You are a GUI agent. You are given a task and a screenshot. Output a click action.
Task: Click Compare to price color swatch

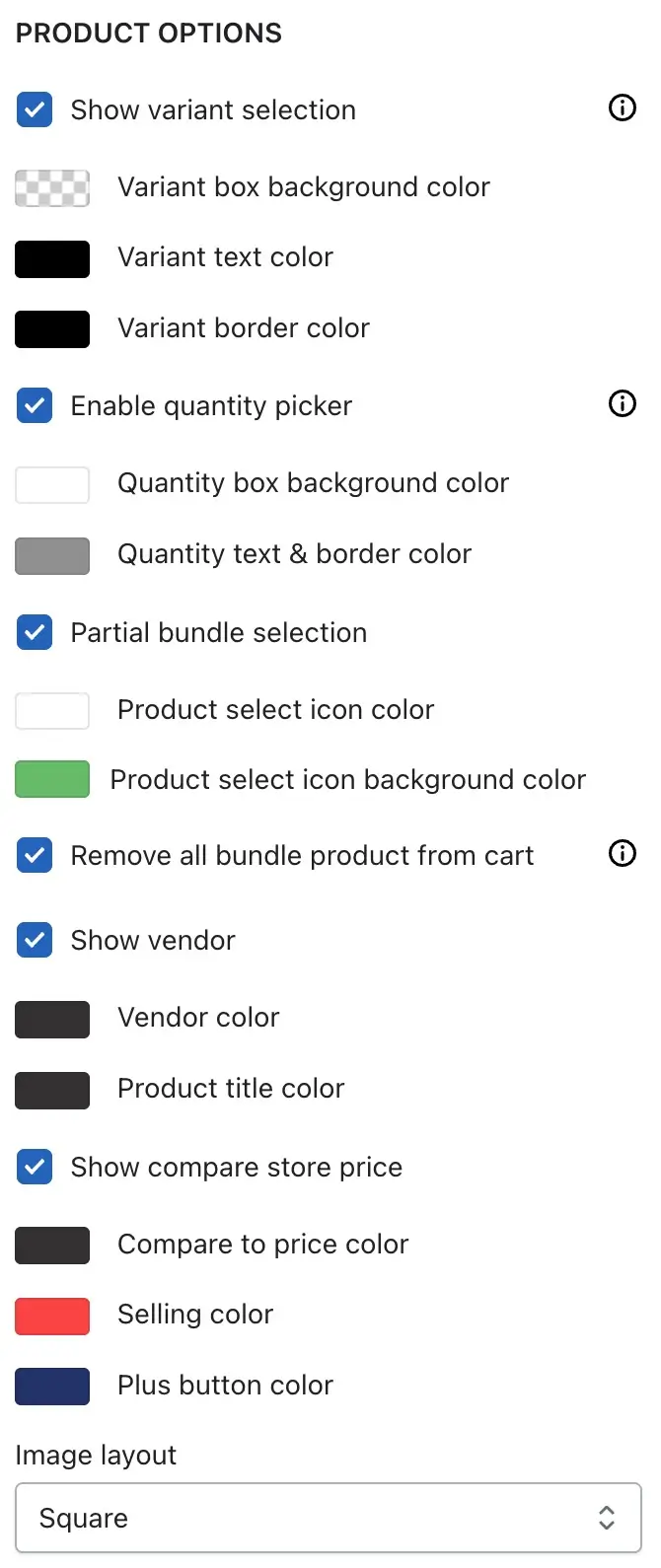pyautogui.click(x=52, y=1245)
